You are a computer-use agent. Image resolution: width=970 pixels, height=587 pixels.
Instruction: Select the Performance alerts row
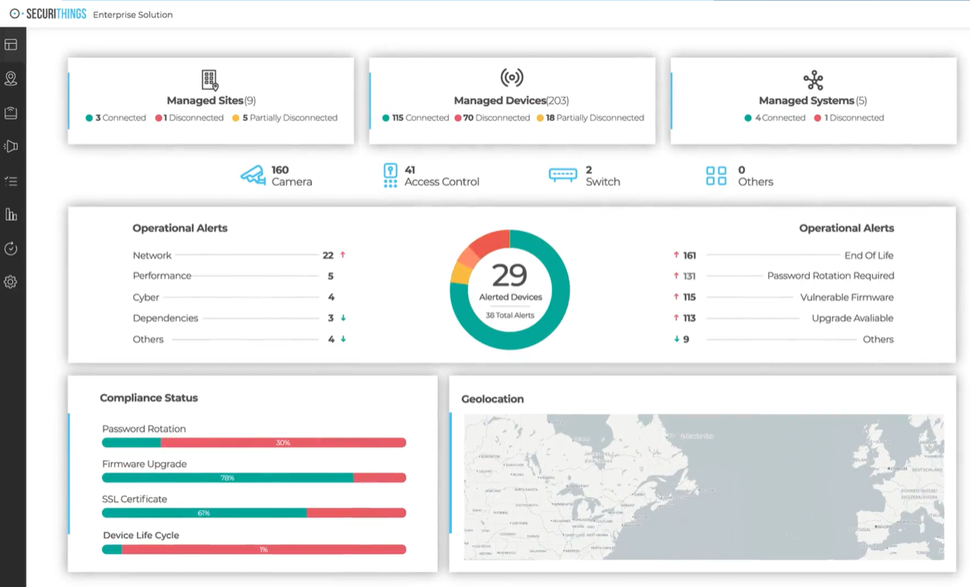[233, 276]
